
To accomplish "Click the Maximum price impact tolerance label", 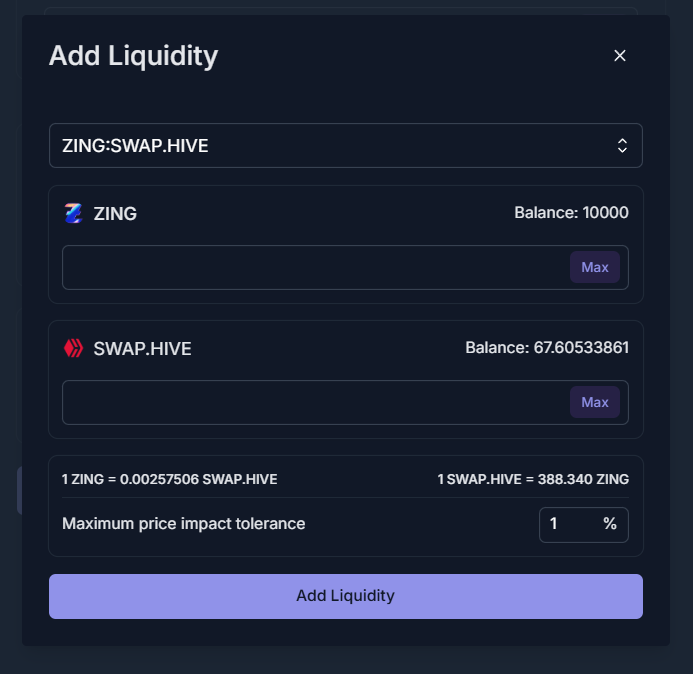I will click(183, 524).
